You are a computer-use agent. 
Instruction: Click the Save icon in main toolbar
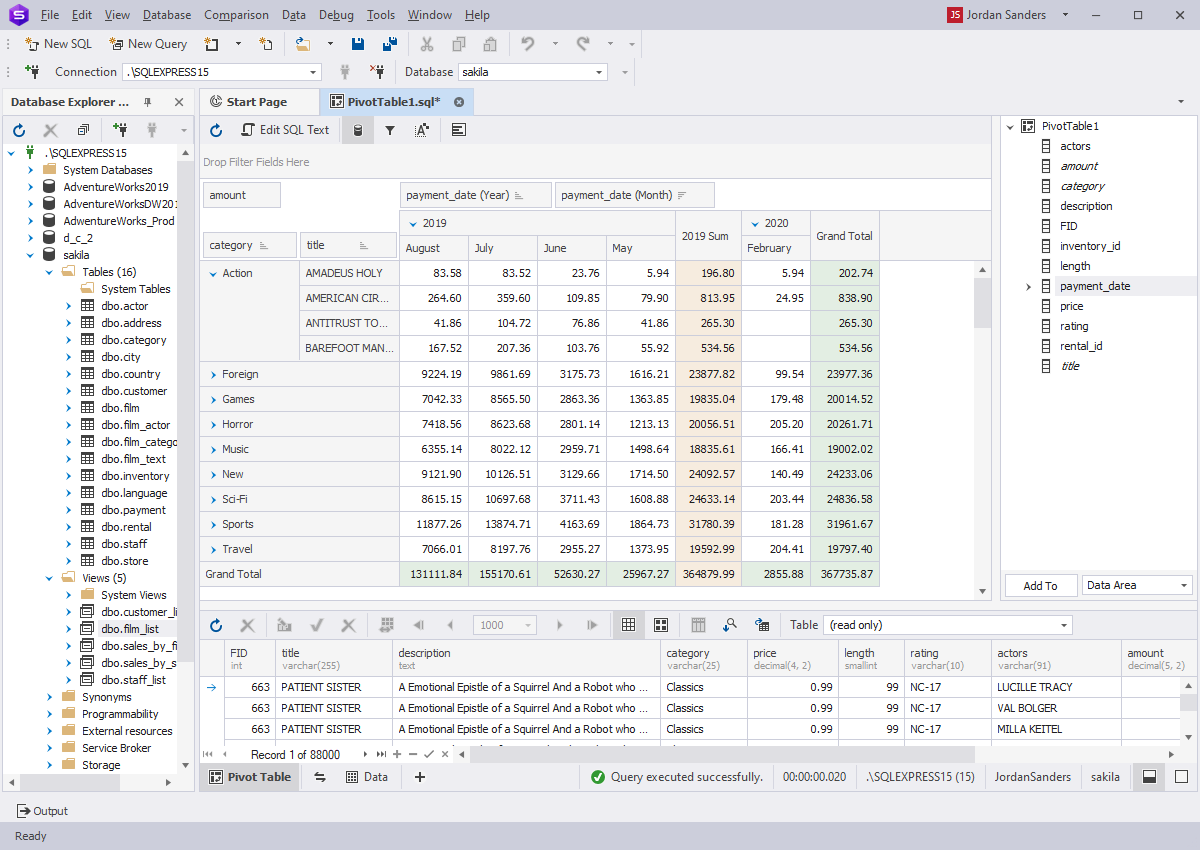(x=357, y=44)
